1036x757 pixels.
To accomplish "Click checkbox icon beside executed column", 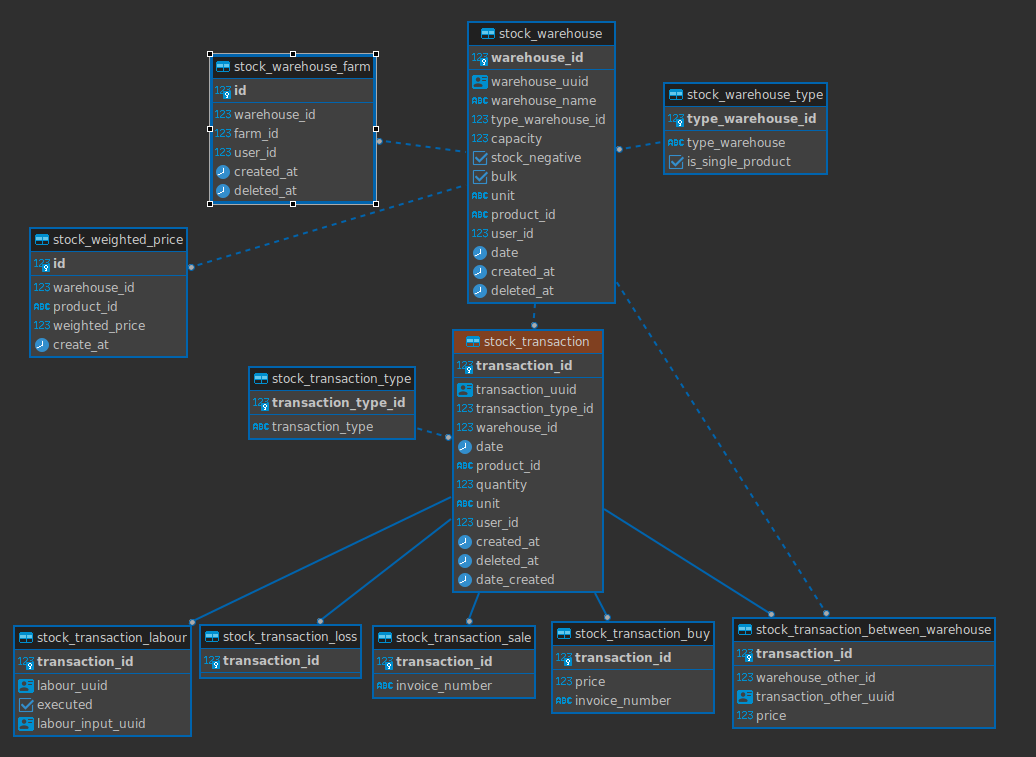I will pyautogui.click(x=26, y=705).
